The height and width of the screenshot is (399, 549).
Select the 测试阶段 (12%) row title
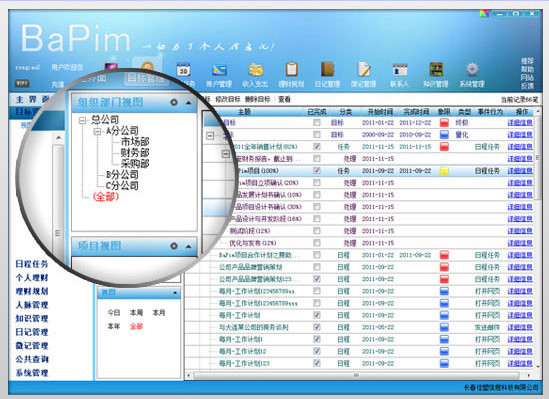[250, 231]
